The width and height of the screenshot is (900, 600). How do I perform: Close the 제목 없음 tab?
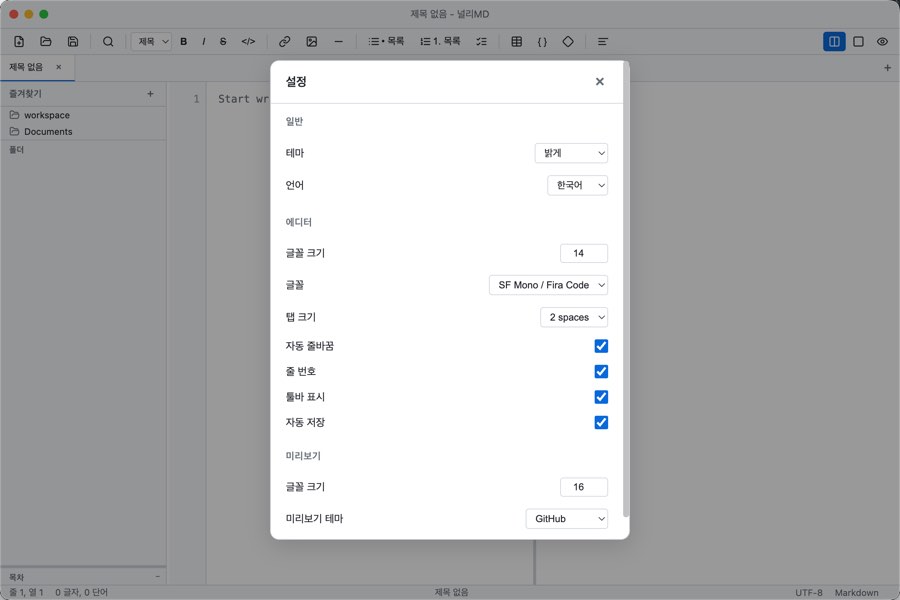(x=59, y=67)
